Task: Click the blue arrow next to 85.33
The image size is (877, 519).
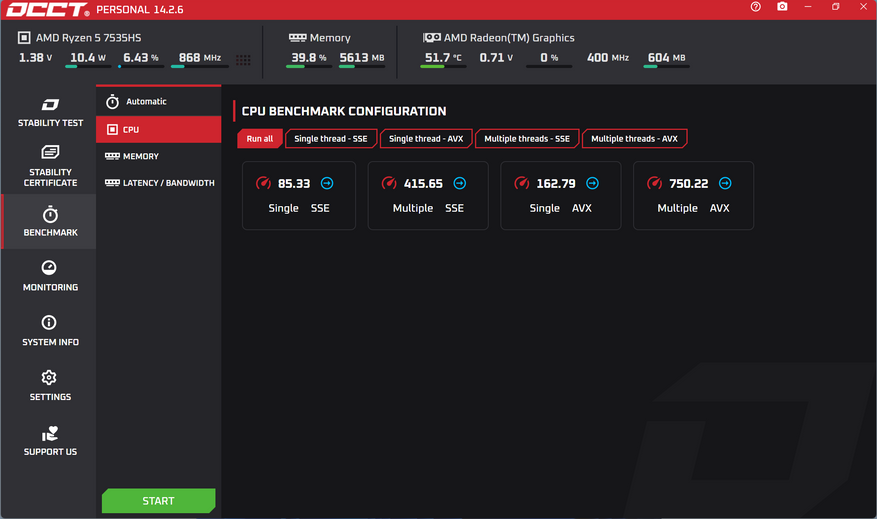Action: 327,183
